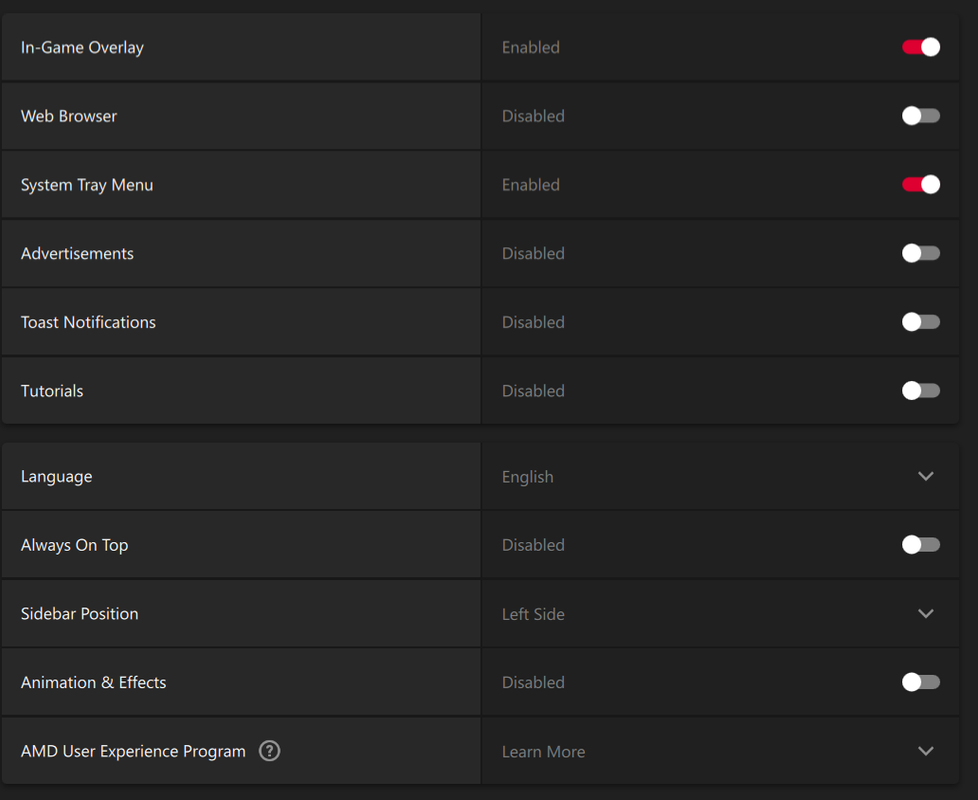Image resolution: width=978 pixels, height=800 pixels.
Task: Click the In-Game Overlay setting label
Action: [x=82, y=47]
